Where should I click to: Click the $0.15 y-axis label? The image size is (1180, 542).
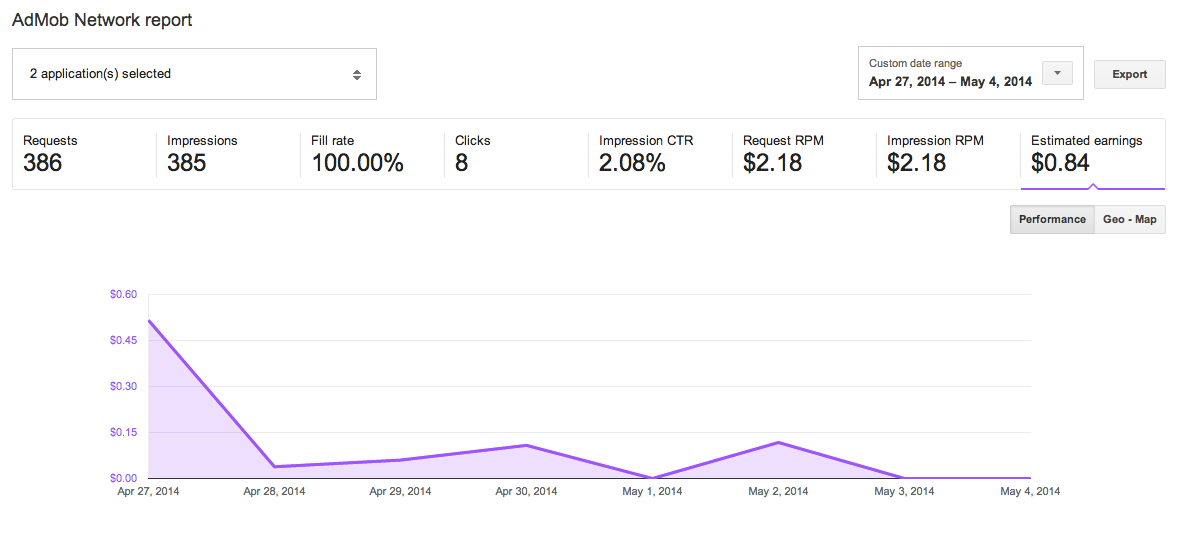pyautogui.click(x=124, y=432)
